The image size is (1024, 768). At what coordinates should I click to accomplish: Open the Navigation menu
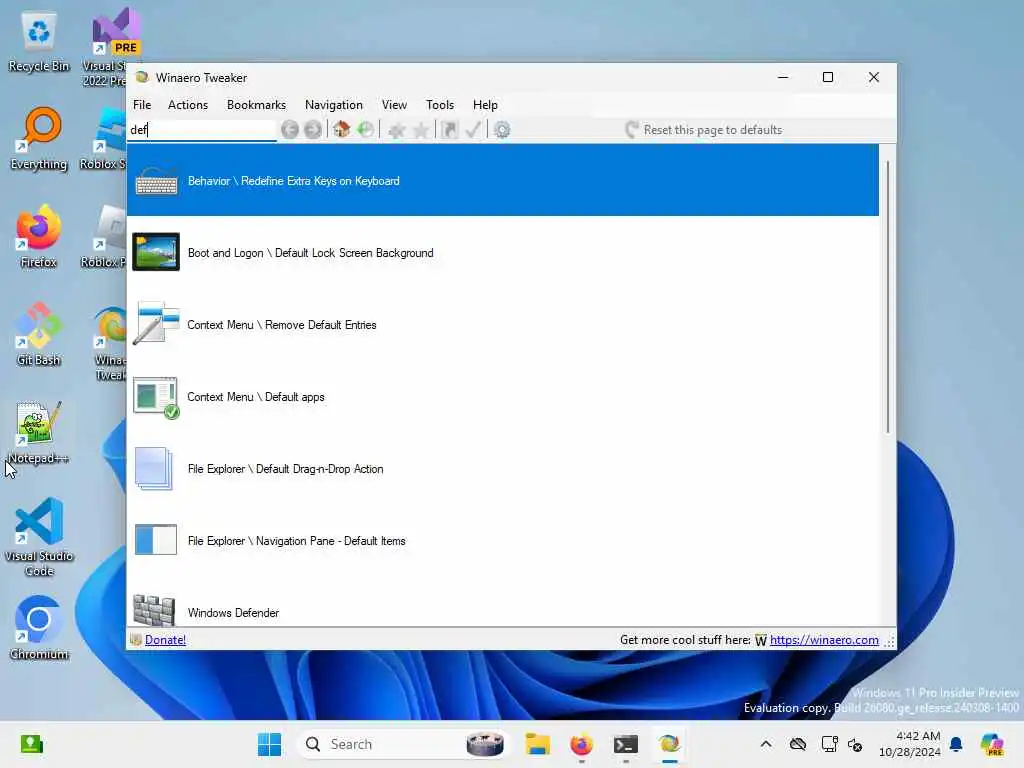(x=334, y=104)
